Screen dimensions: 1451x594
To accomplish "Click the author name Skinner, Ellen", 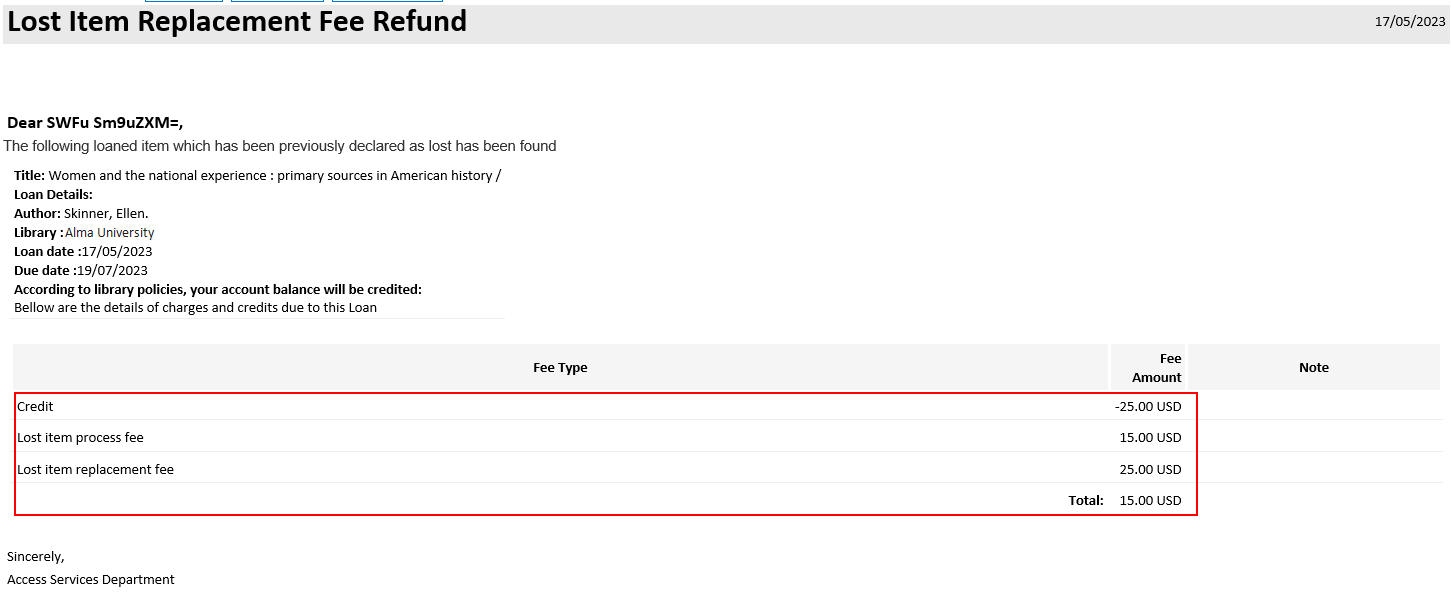I will click(106, 214).
